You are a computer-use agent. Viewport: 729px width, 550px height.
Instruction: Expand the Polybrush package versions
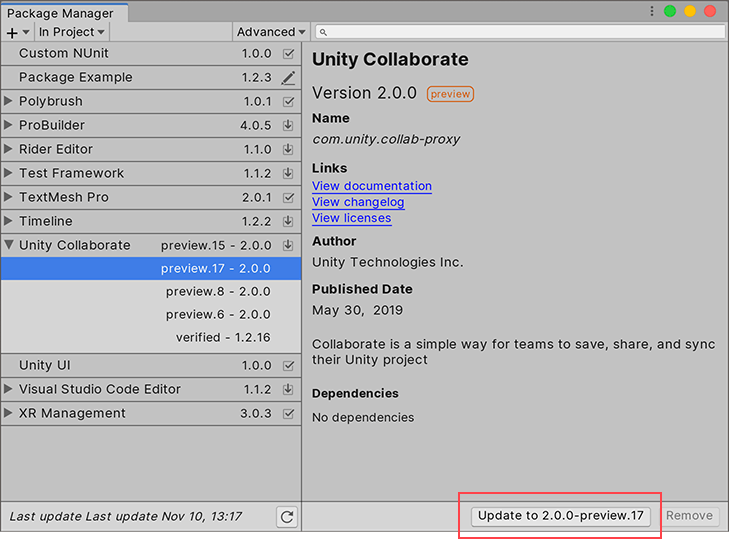(x=8, y=101)
